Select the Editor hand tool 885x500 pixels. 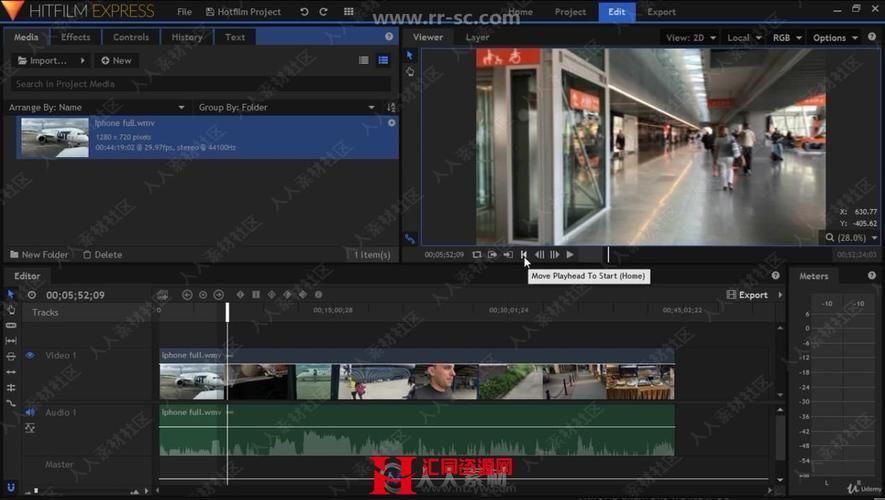coord(11,310)
